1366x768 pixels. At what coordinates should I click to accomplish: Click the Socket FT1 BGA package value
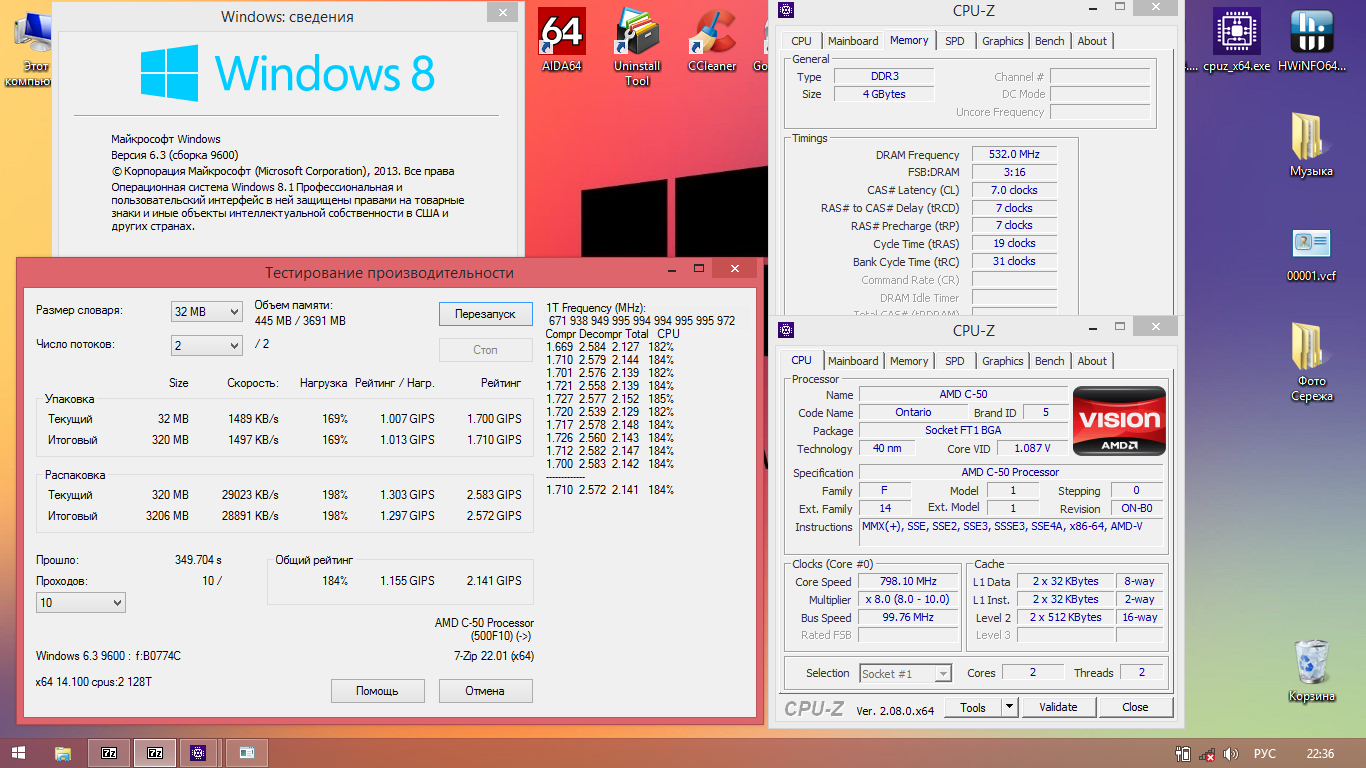[963, 431]
